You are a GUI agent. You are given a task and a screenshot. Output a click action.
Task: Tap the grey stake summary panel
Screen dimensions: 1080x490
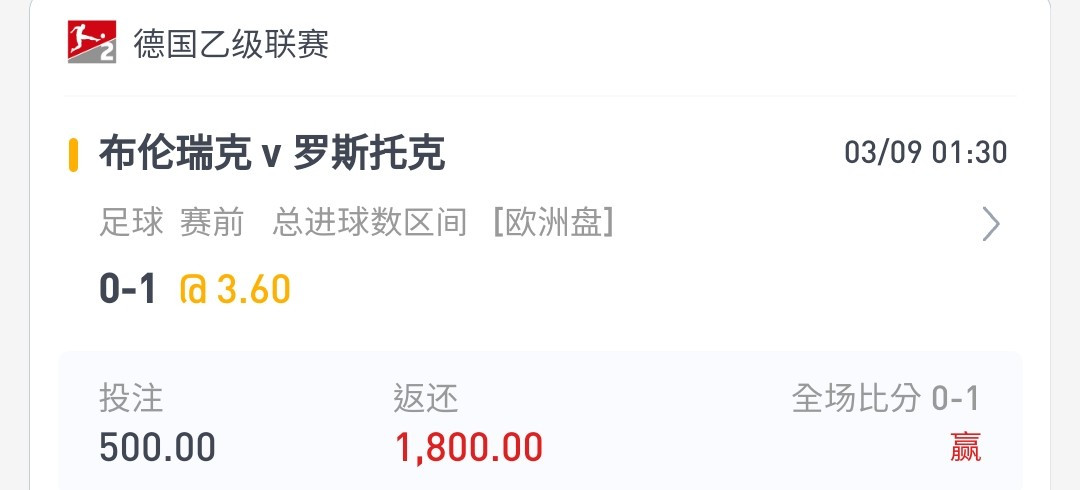[x=540, y=421]
